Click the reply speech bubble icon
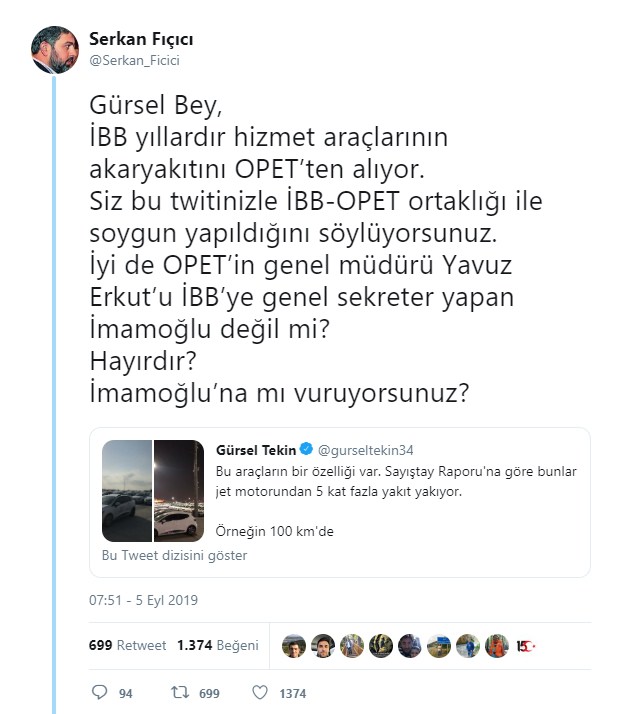The image size is (618, 714). coord(99,692)
